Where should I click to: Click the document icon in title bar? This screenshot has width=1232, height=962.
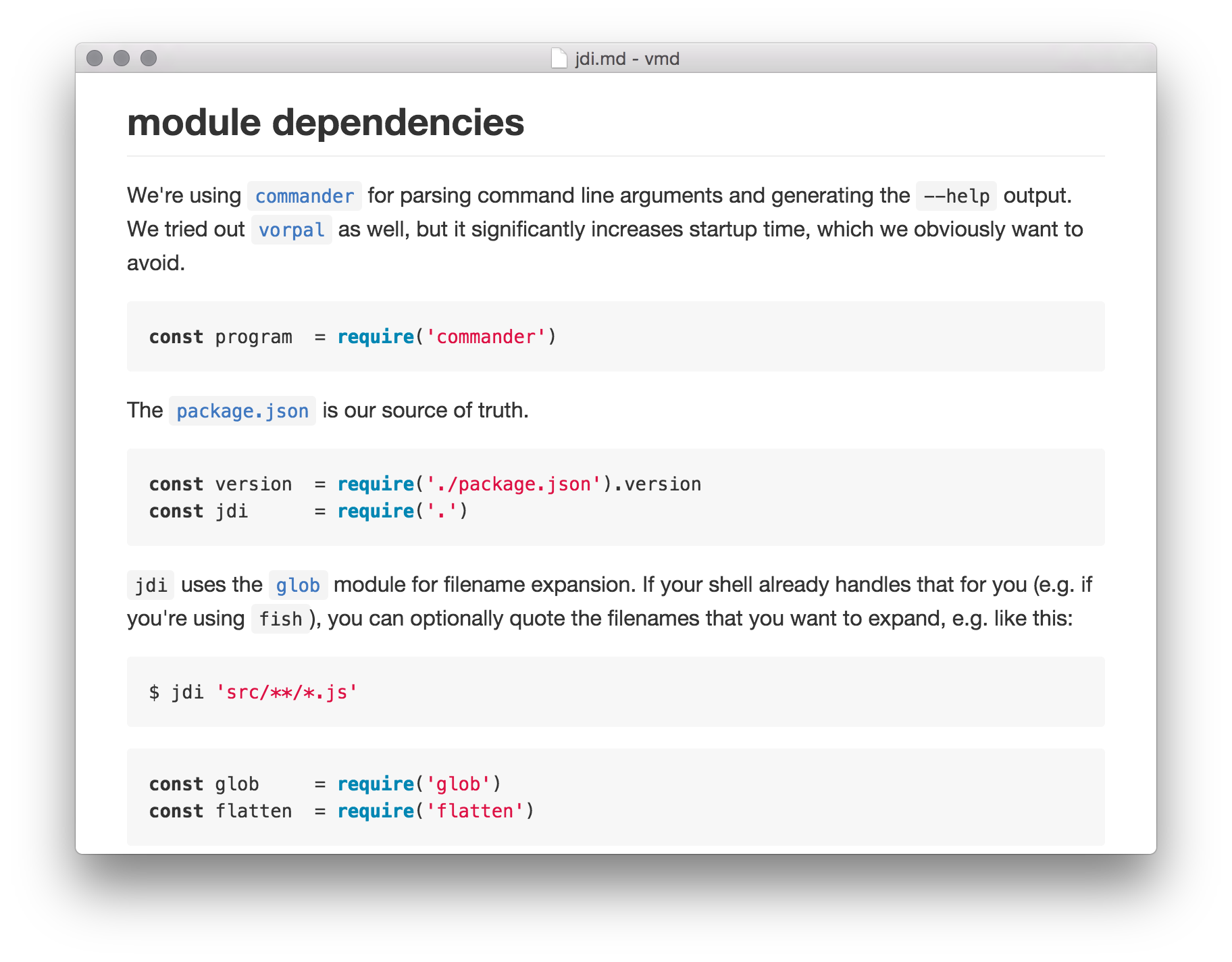point(559,58)
